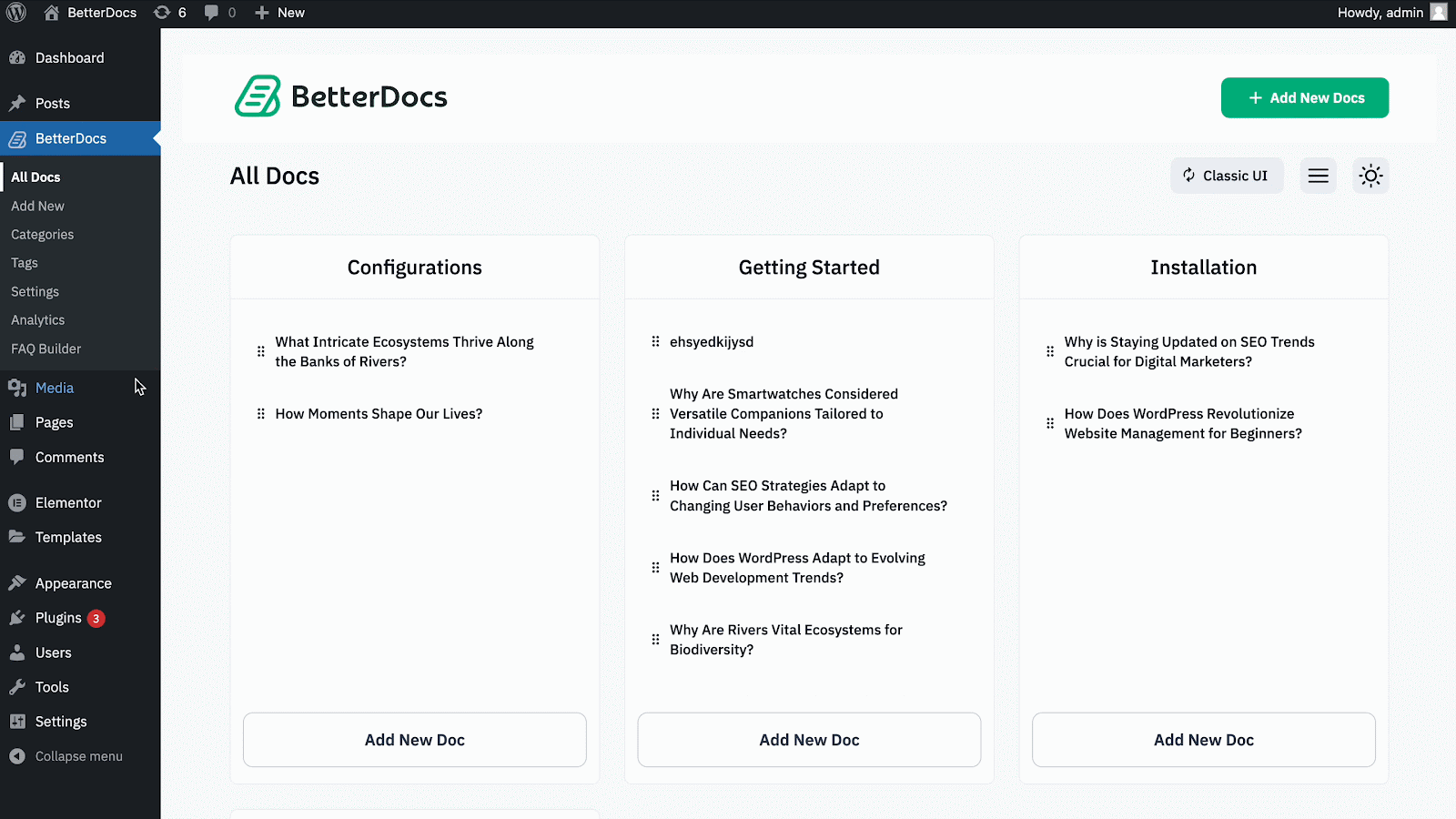This screenshot has height=819, width=1456.
Task: Switch to Classic UI
Action: 1226,176
